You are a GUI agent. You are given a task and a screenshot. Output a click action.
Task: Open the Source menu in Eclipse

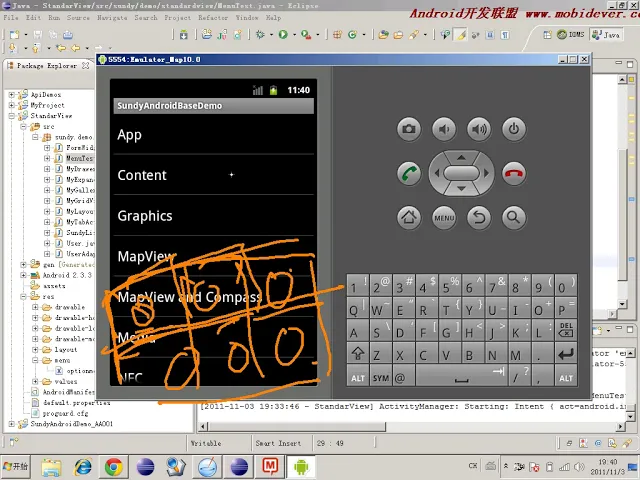click(x=78, y=18)
